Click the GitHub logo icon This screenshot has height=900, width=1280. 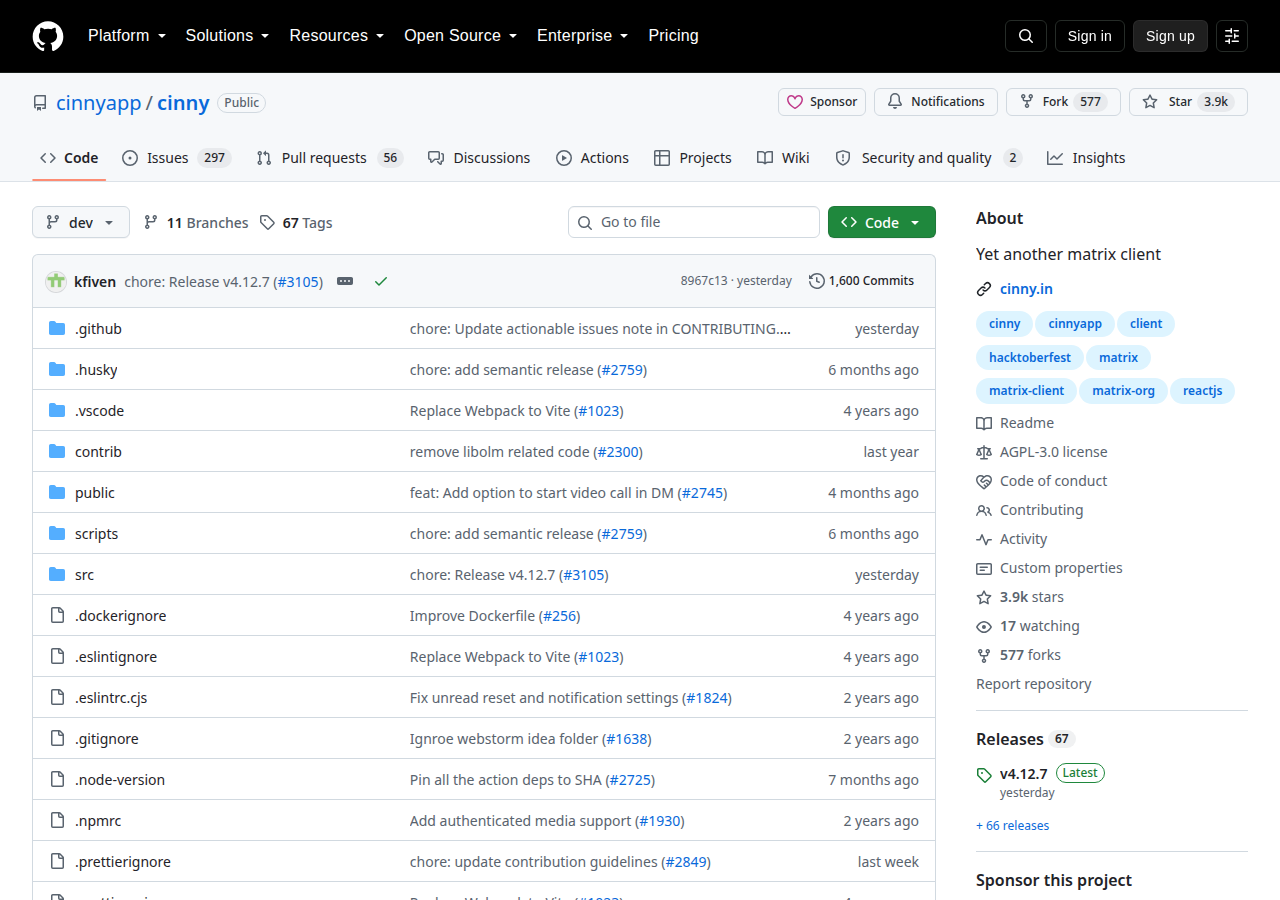48,36
